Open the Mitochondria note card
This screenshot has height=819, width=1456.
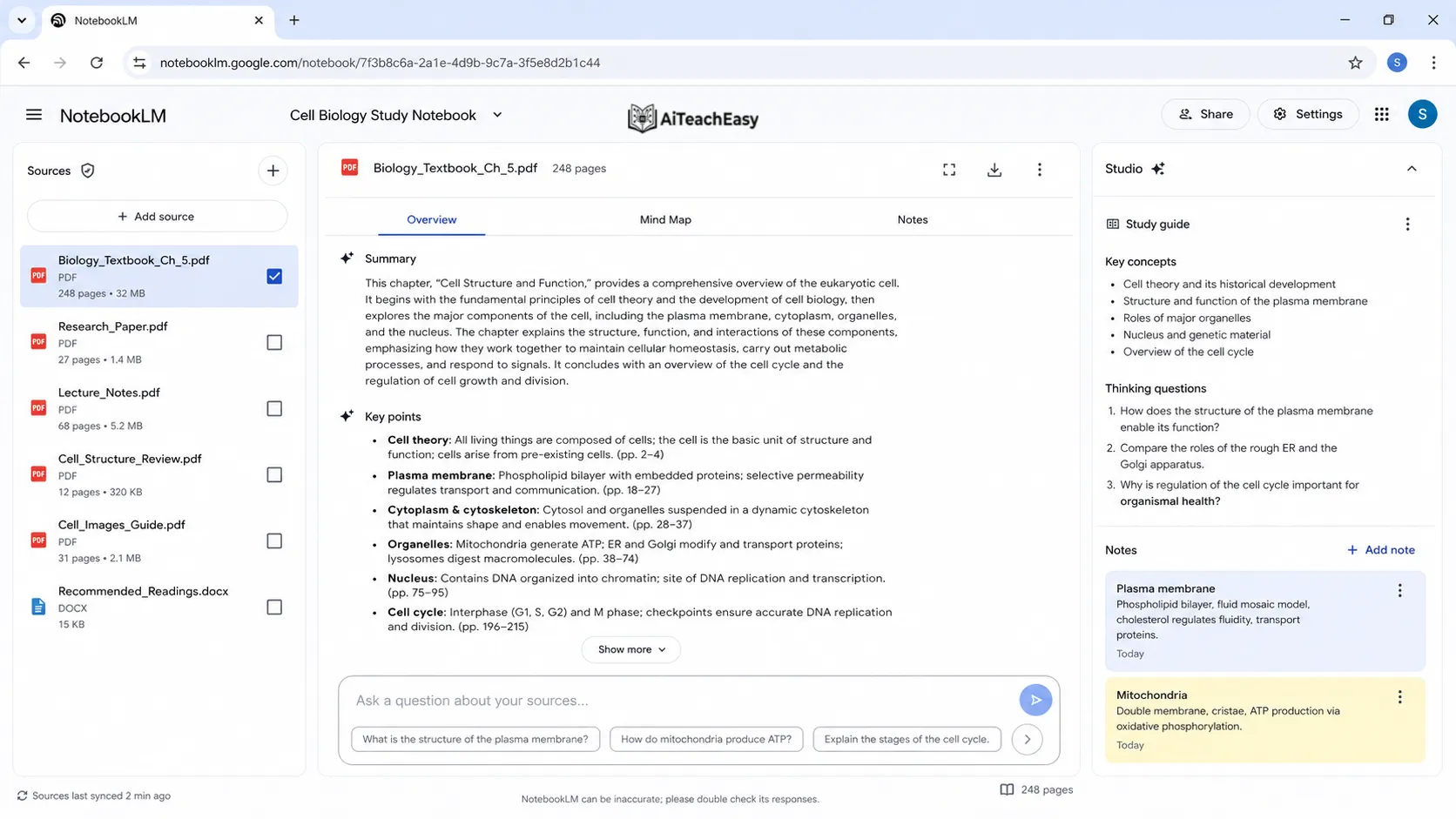pyautogui.click(x=1264, y=720)
